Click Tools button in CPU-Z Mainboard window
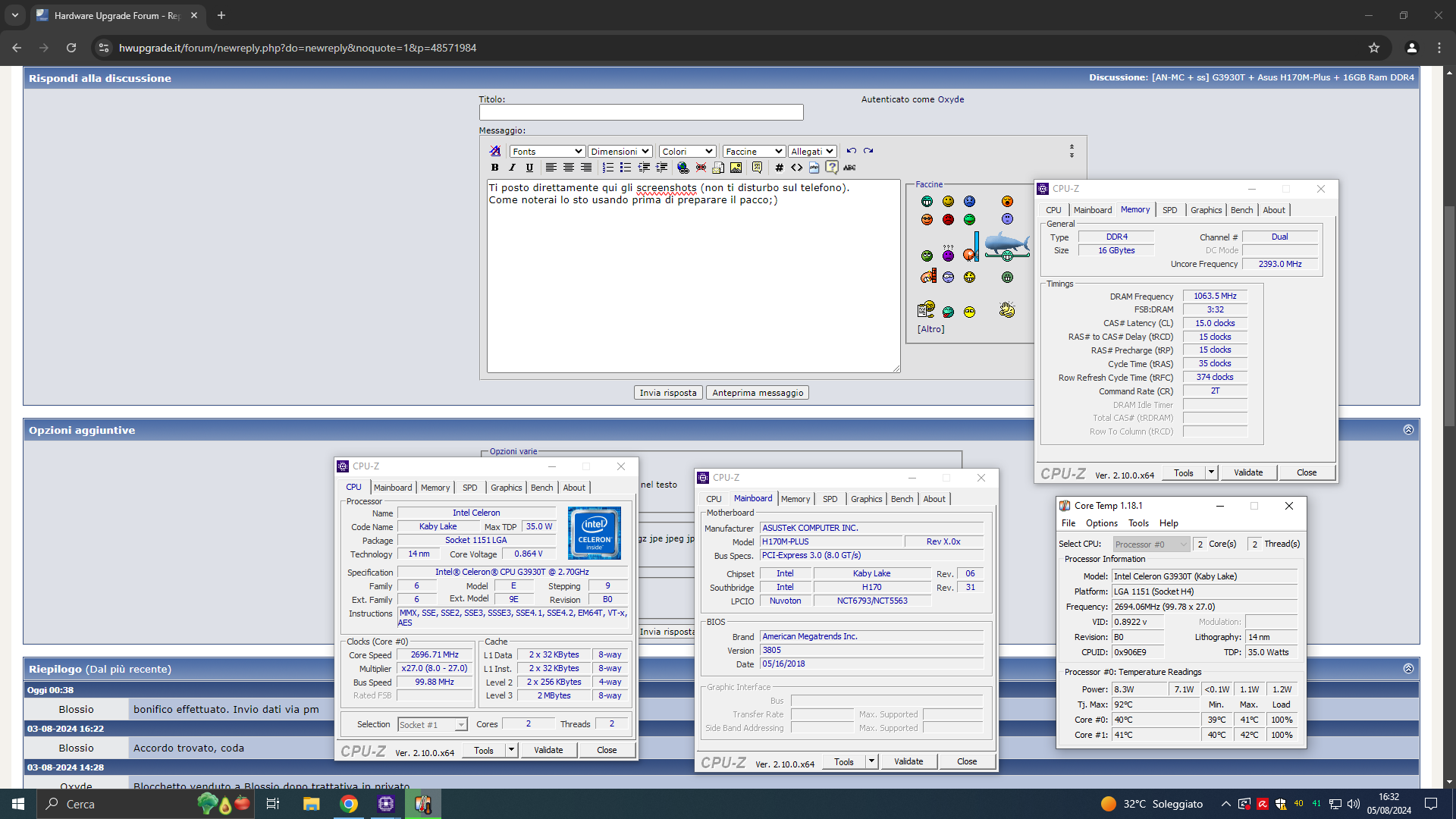 pos(843,761)
